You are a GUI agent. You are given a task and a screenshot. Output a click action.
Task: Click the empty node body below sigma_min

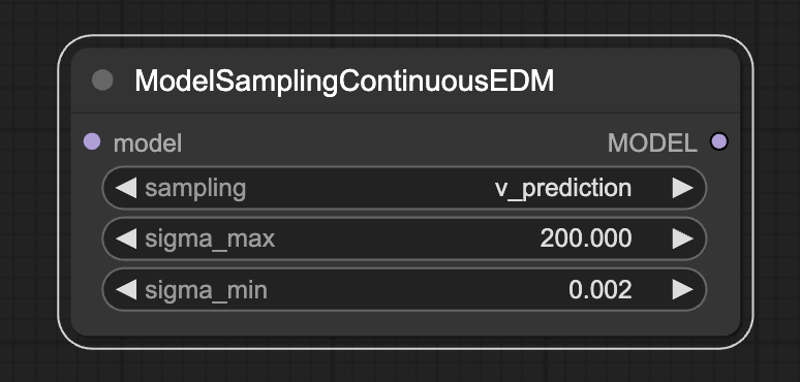(x=405, y=323)
